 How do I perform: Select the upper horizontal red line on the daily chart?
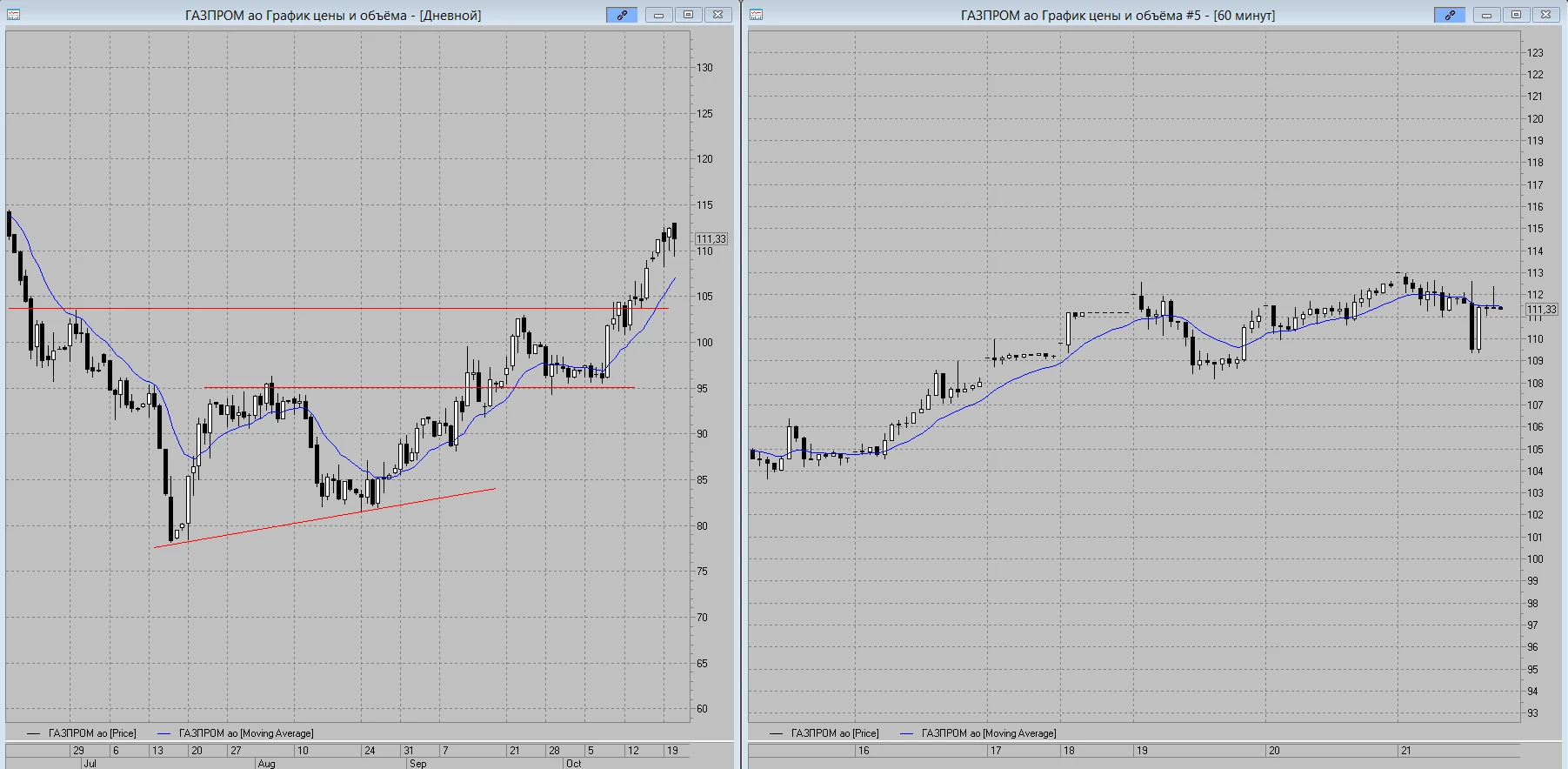point(339,309)
